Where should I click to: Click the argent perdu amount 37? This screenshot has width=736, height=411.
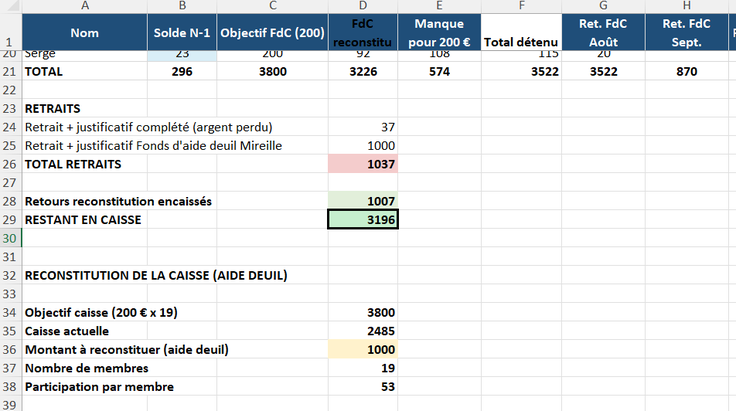point(363,127)
